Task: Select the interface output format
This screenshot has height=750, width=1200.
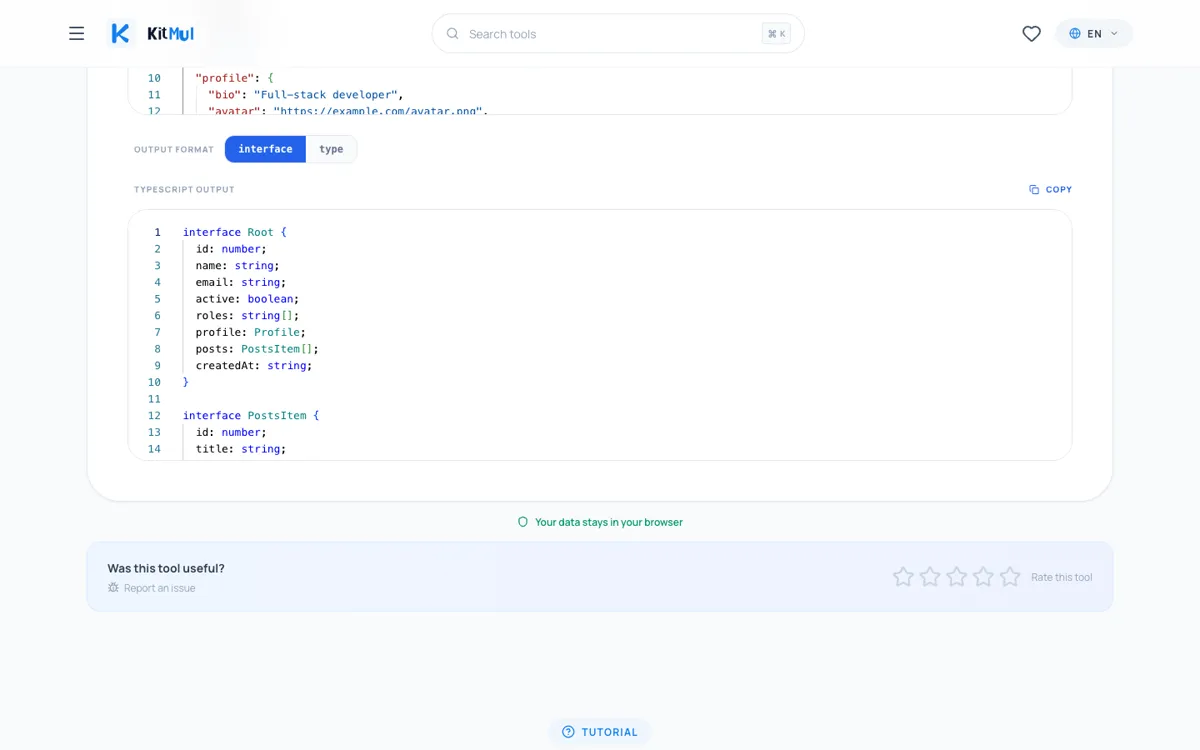Action: coord(264,148)
